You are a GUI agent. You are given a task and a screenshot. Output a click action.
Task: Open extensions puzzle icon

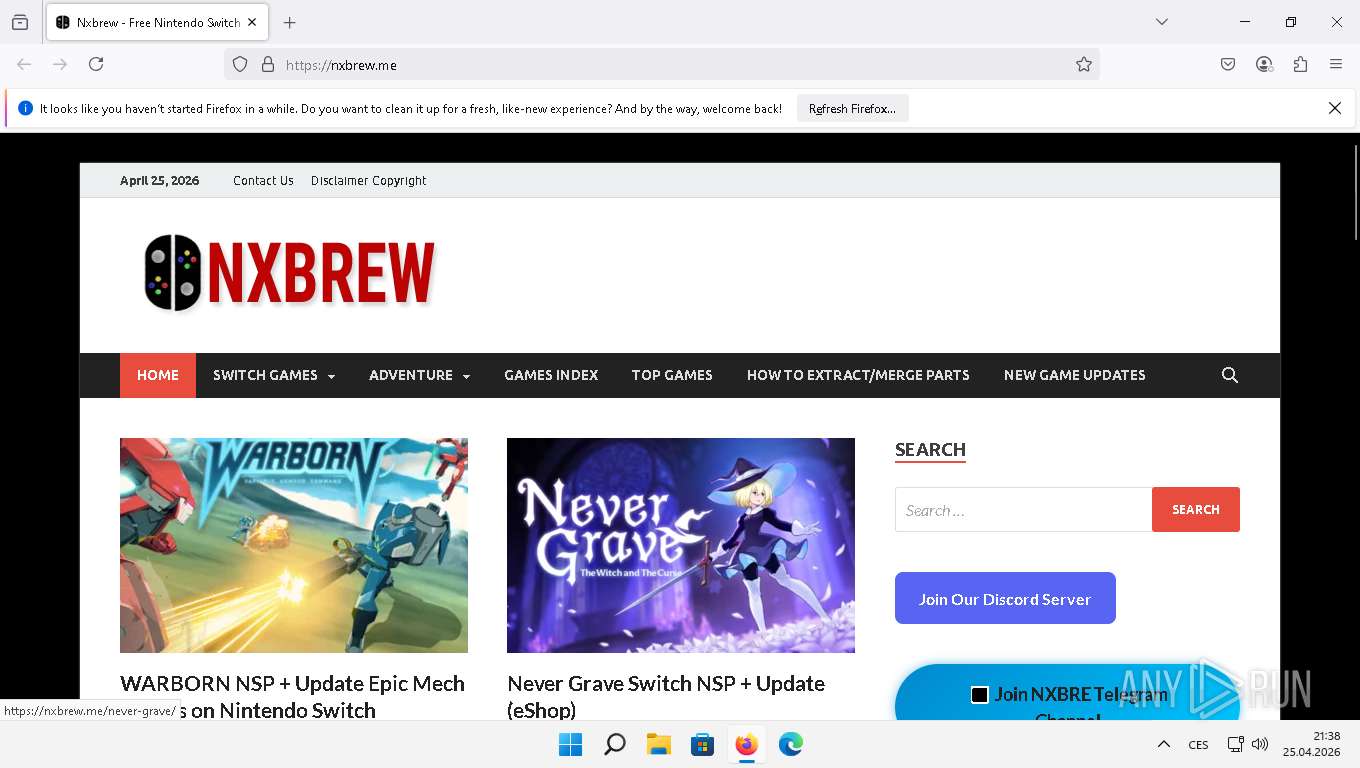pos(1300,64)
